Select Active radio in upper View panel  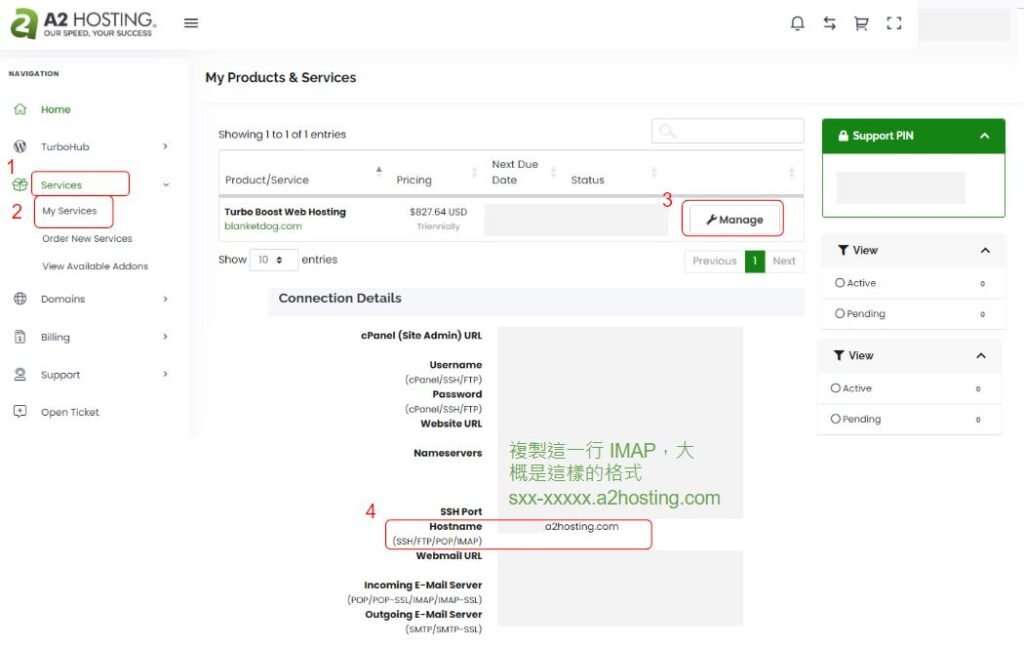click(x=840, y=283)
